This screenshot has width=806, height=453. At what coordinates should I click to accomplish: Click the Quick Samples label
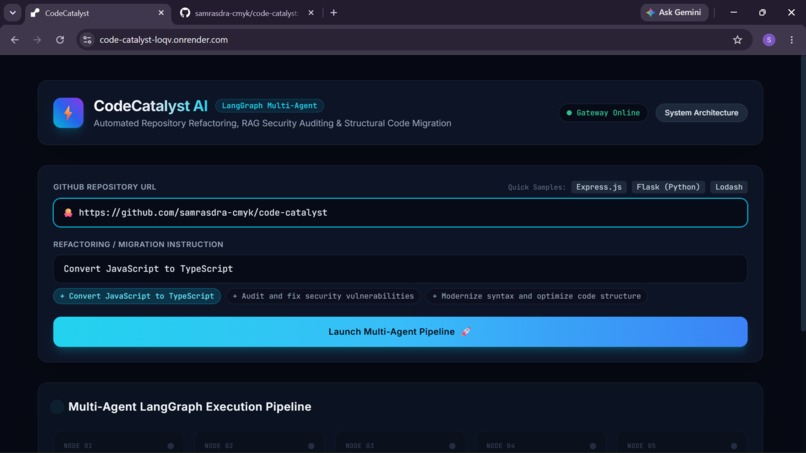537,187
